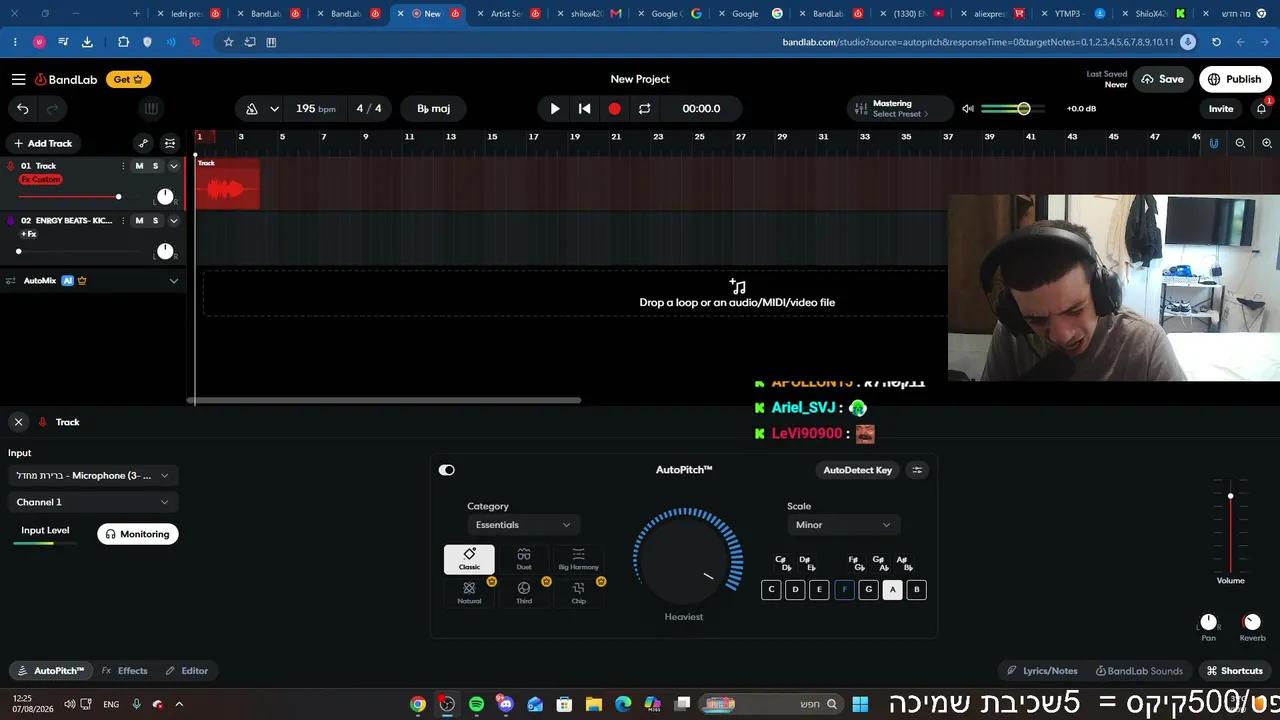1280x720 pixels.
Task: Toggle the snap-to-grid magnet icon
Action: pyautogui.click(x=1214, y=143)
